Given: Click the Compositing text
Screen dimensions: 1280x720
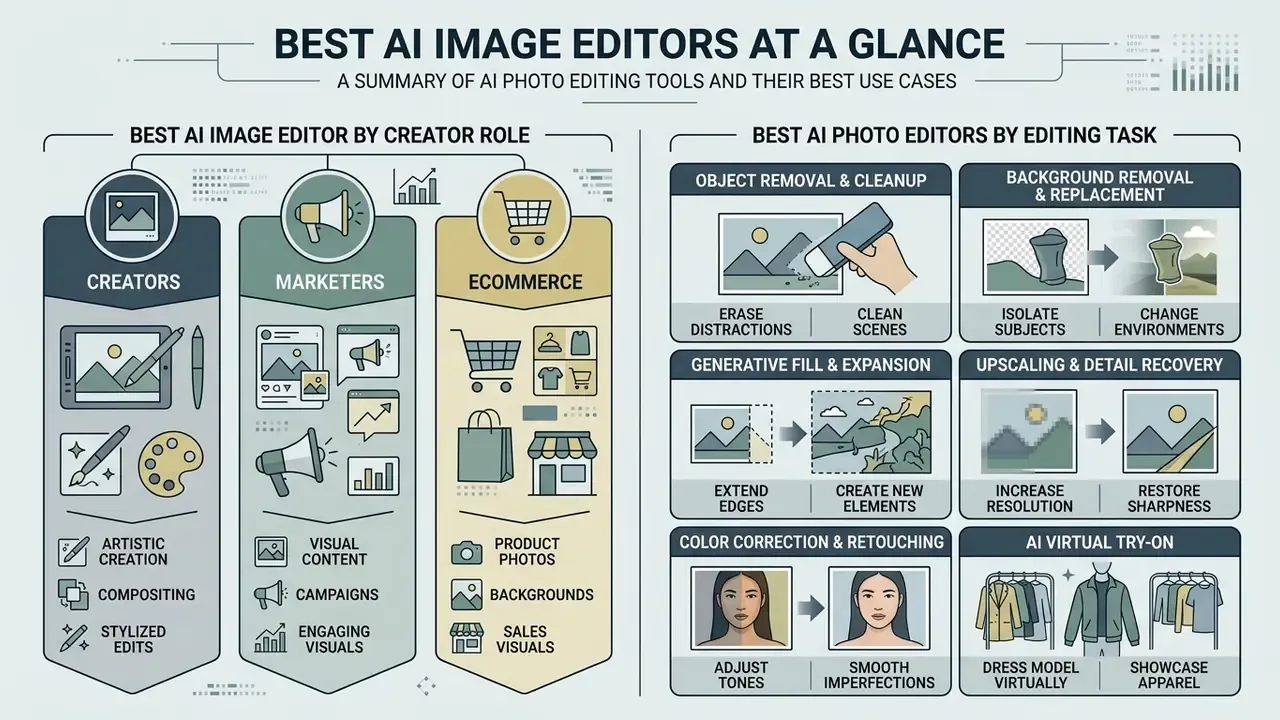Looking at the screenshot, I should pos(146,594).
